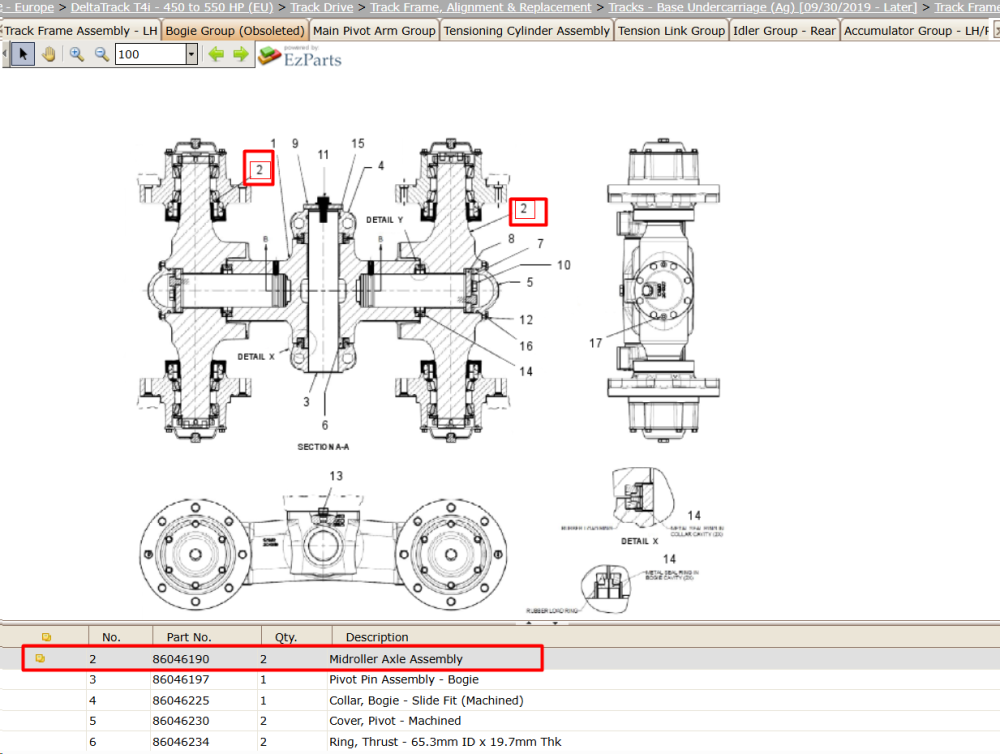Sort by the No. column header
This screenshot has height=754, width=1000.
tap(111, 637)
